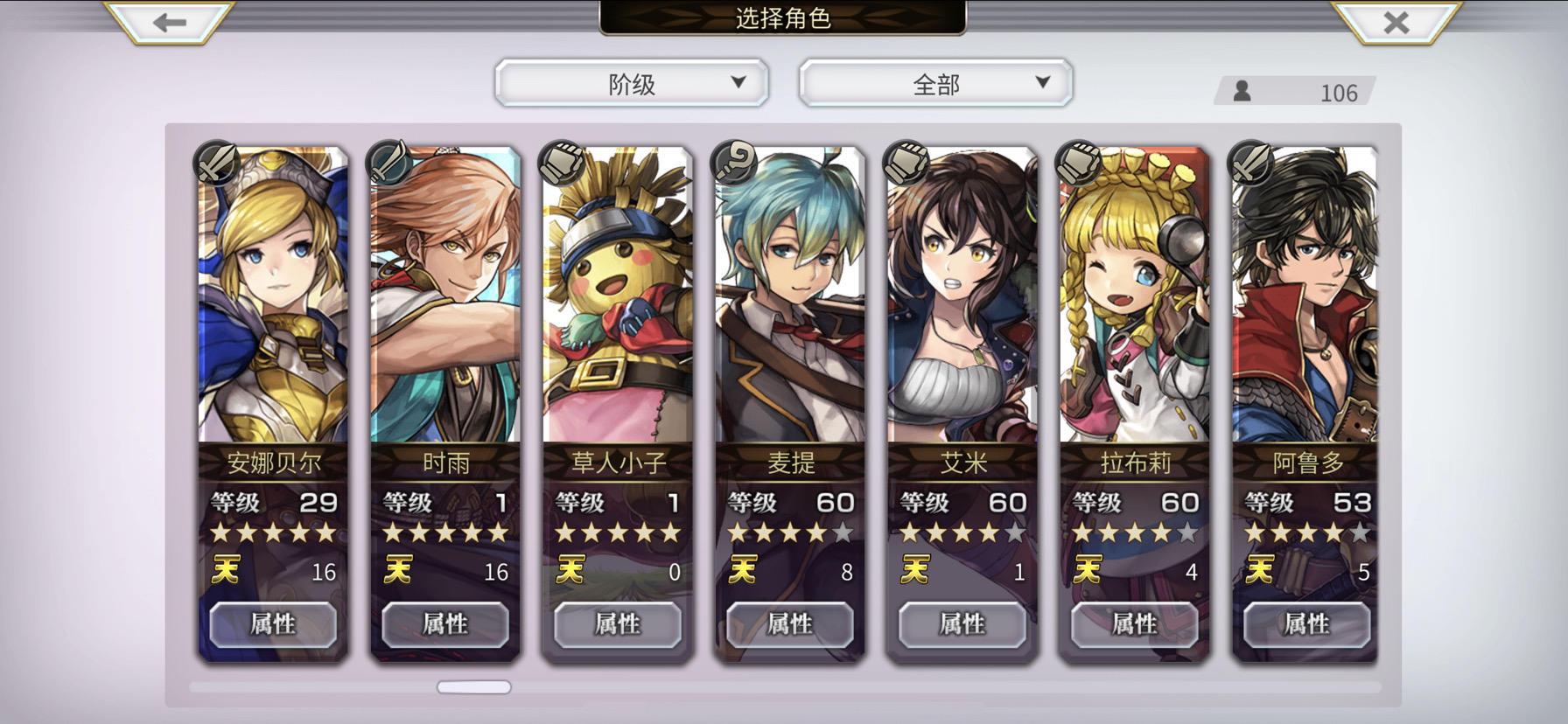Click the back arrow icon
Screen dimensions: 1568x724
point(169,22)
